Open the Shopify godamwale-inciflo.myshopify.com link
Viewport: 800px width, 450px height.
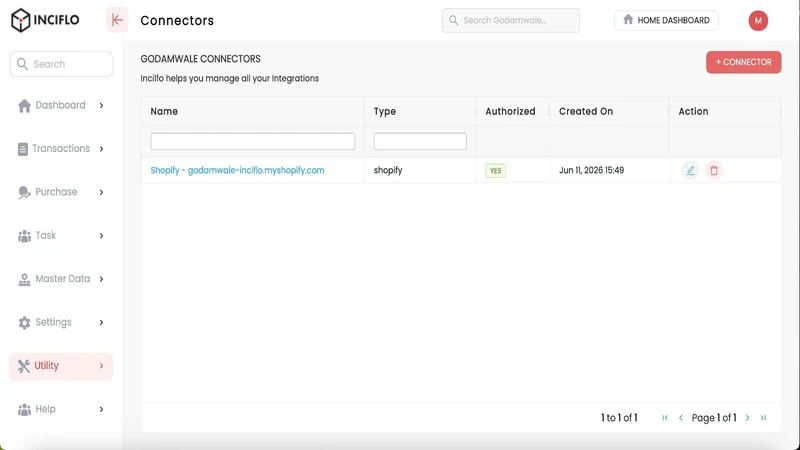coord(237,170)
